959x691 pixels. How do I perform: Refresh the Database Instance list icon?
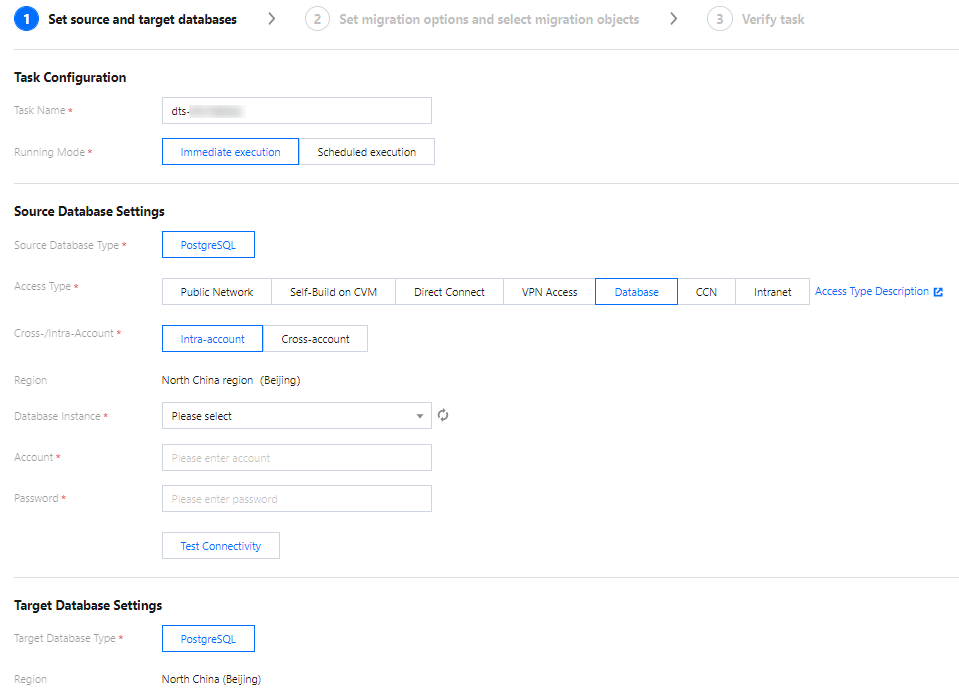(x=443, y=415)
